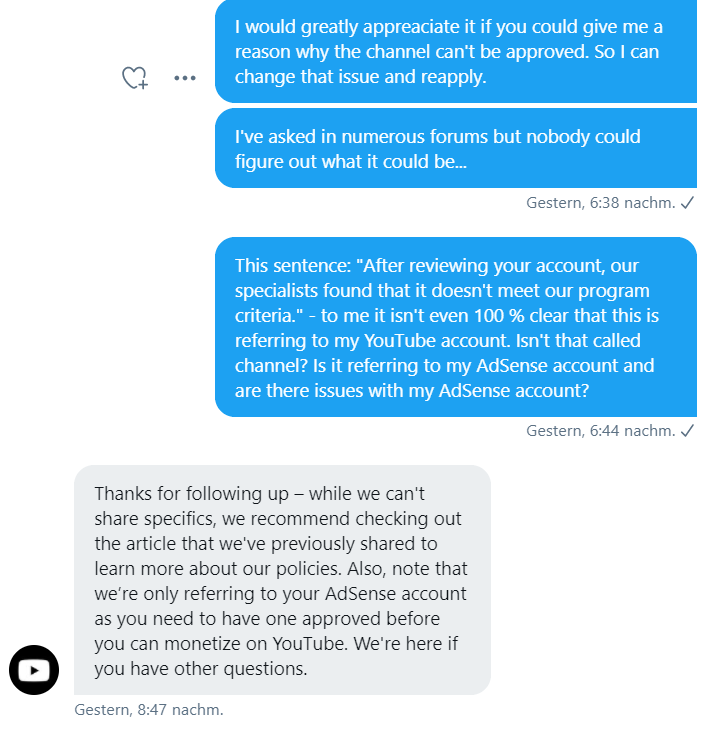Open the three-dot more options menu
Screen dimensions: 715x729
[x=185, y=78]
